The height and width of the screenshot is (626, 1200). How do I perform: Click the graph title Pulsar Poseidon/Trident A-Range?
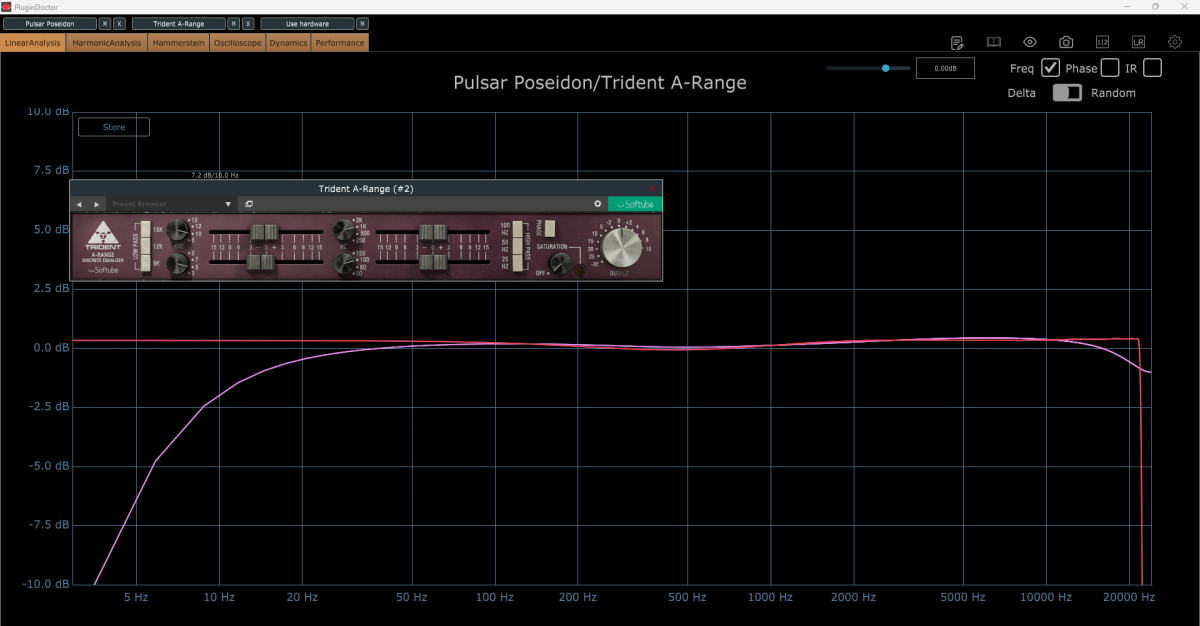point(600,83)
